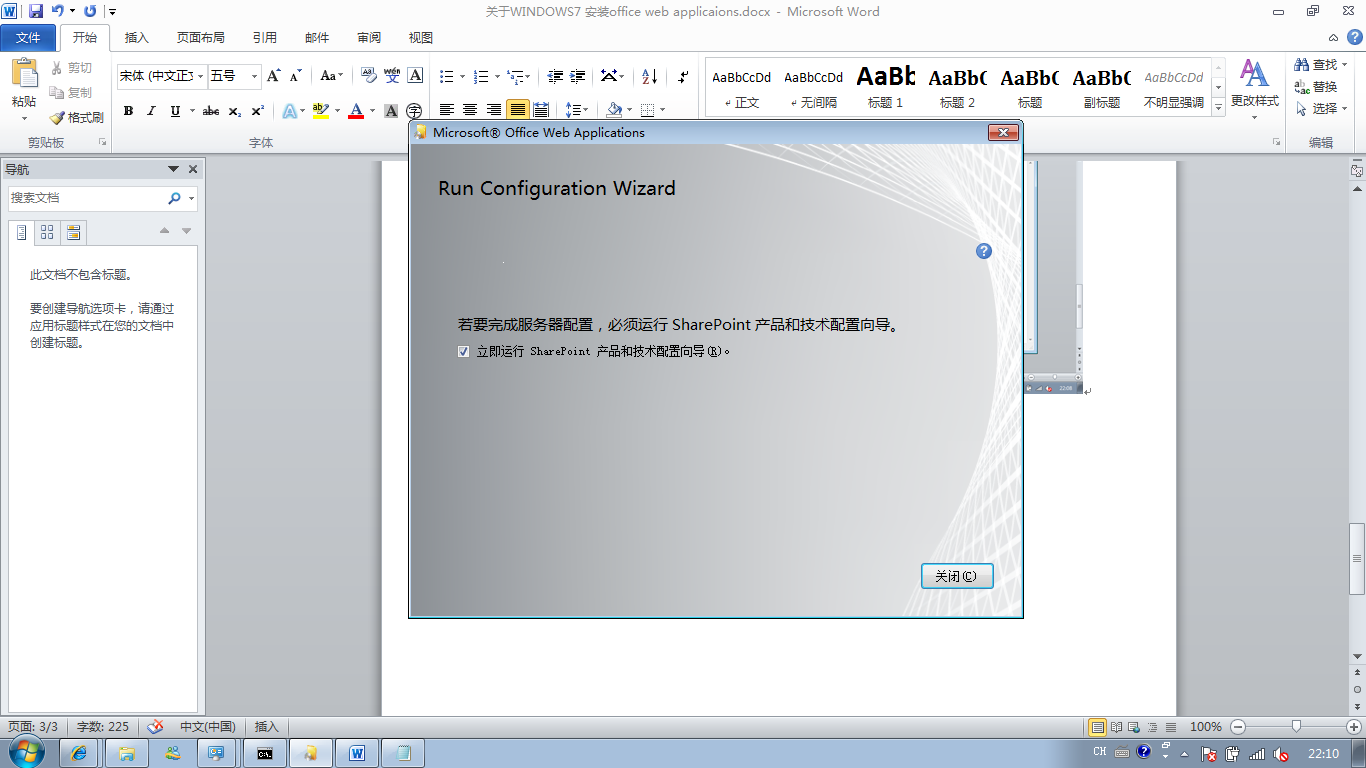Apply italic formatting
The image size is (1366, 768).
point(152,111)
